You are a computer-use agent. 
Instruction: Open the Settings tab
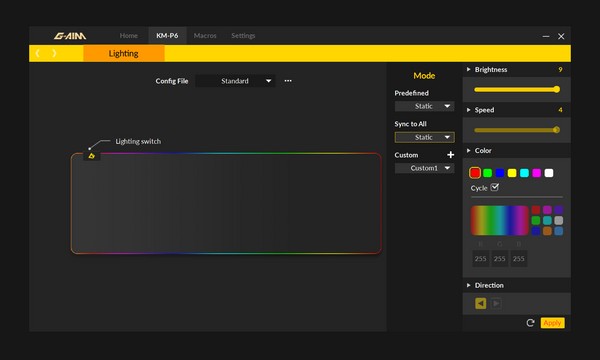[x=243, y=36]
